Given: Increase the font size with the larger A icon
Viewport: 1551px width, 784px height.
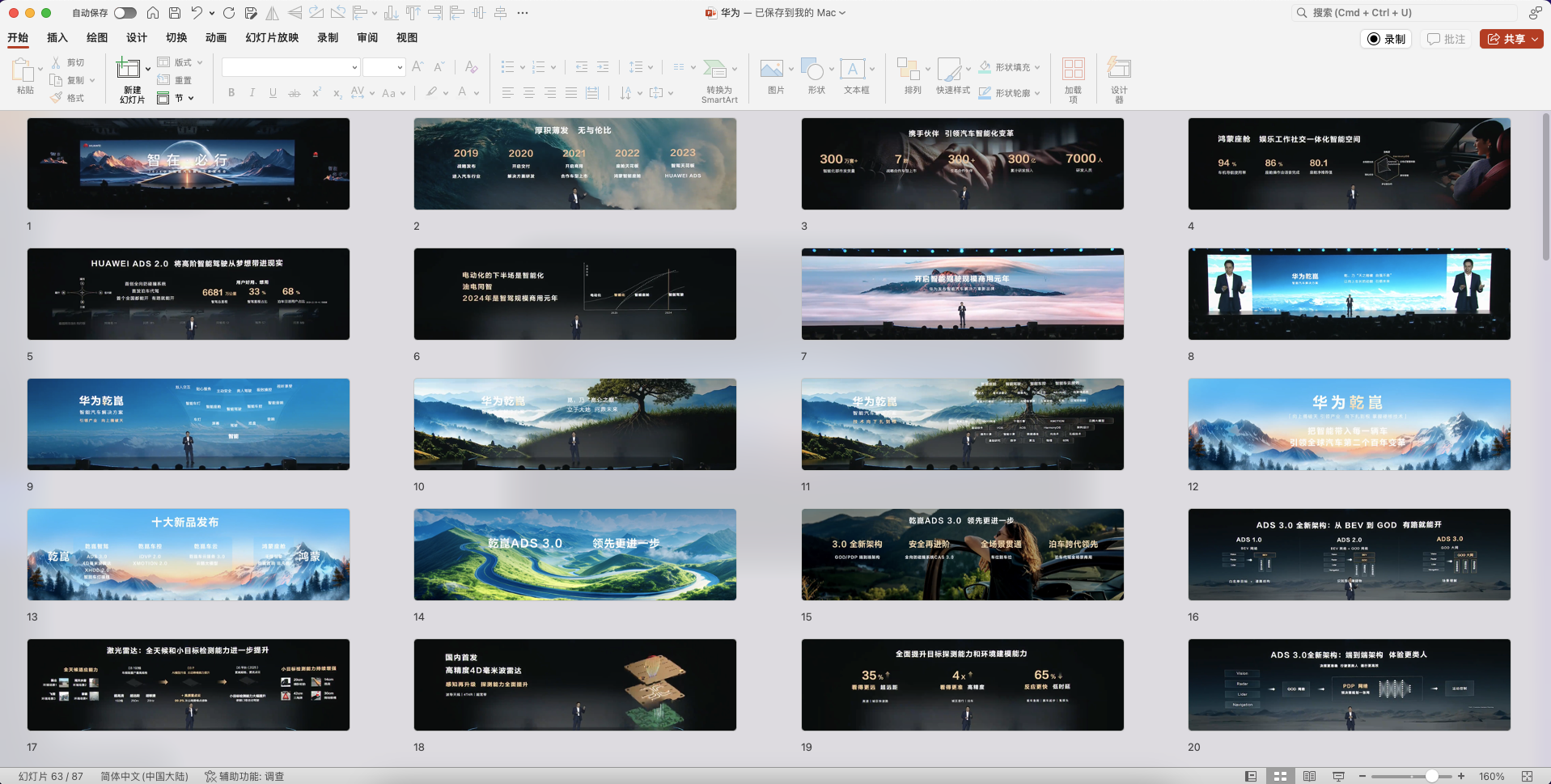Looking at the screenshot, I should tap(417, 67).
